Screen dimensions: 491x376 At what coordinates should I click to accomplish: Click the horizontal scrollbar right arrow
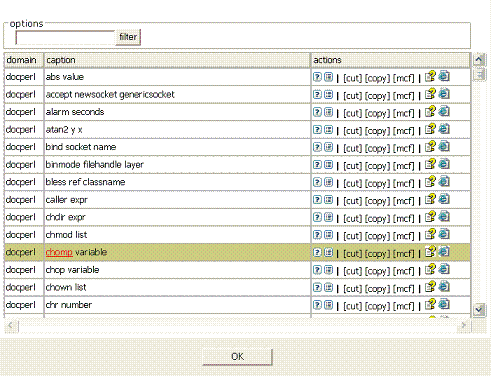464,326
